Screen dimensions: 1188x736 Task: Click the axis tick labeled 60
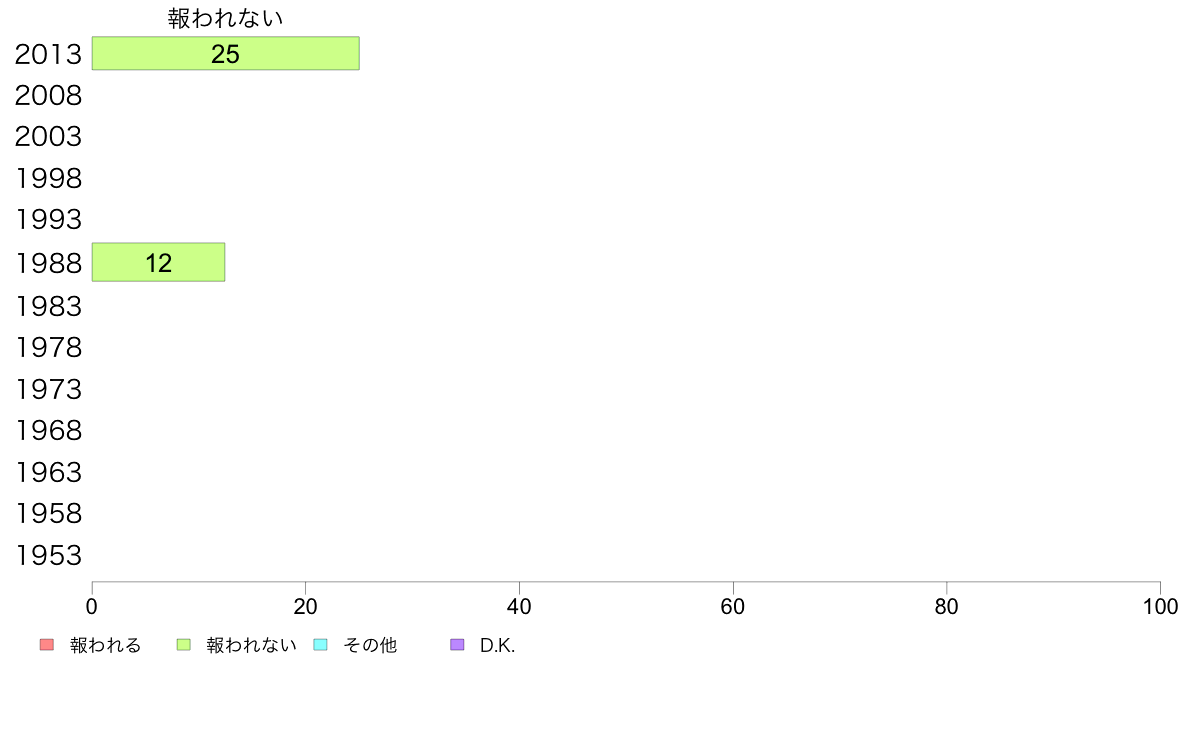click(x=733, y=606)
